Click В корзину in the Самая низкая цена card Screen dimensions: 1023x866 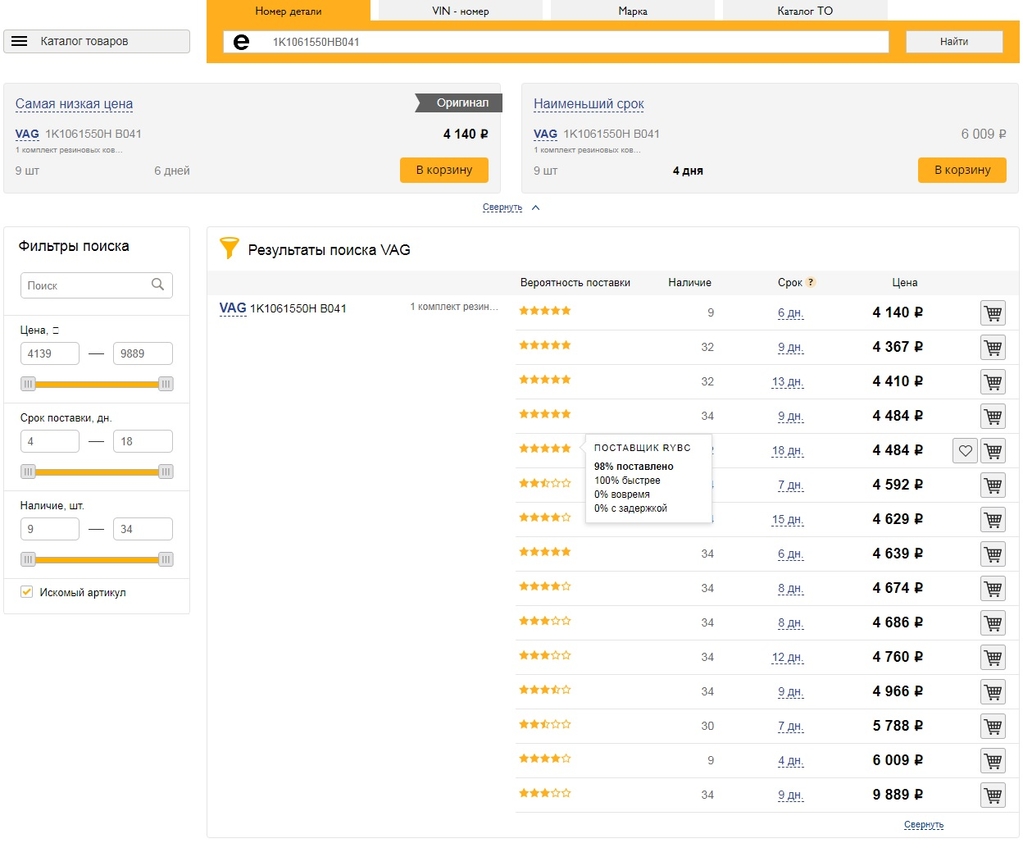click(444, 170)
